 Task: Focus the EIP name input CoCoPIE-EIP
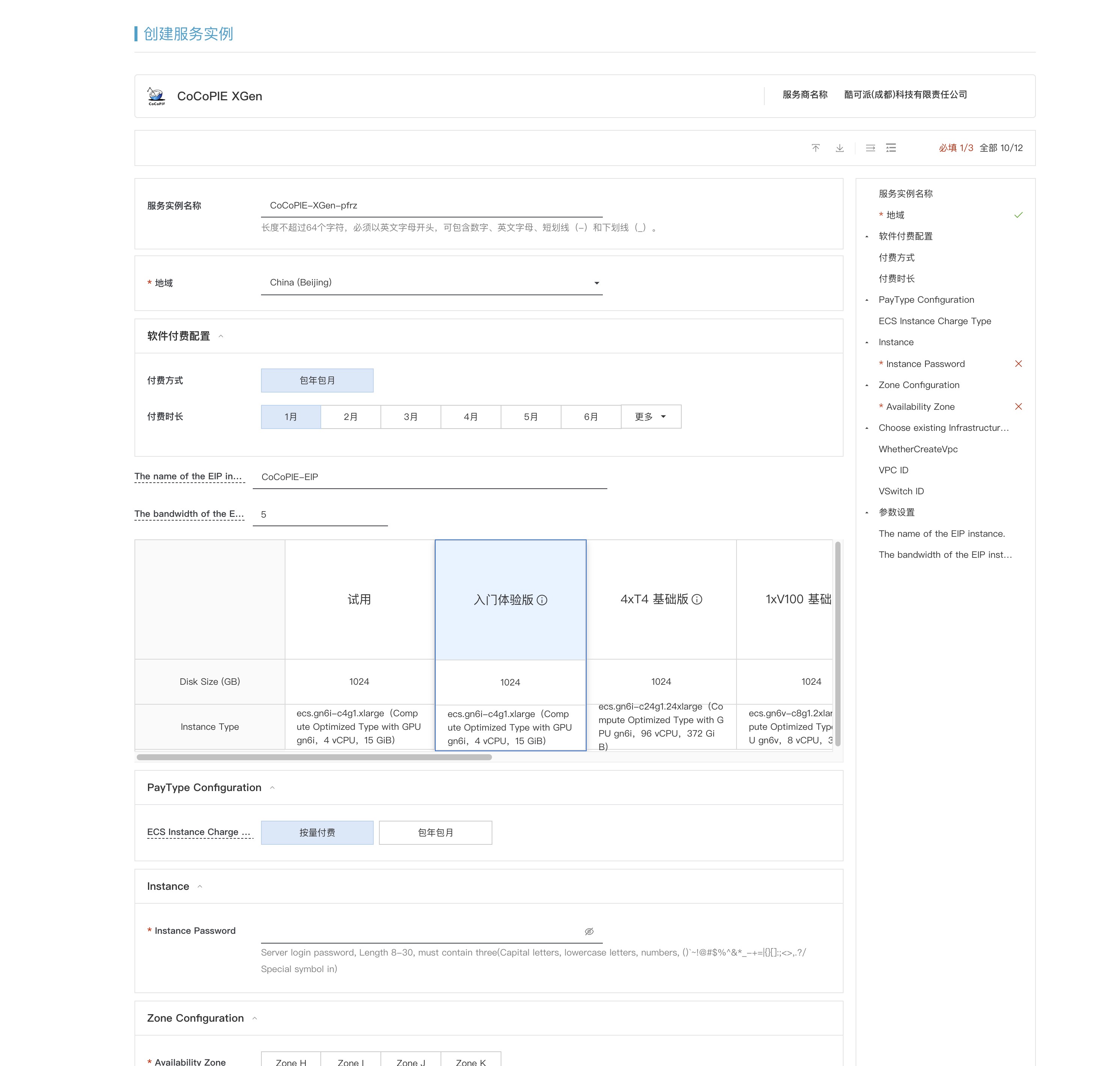tap(430, 477)
